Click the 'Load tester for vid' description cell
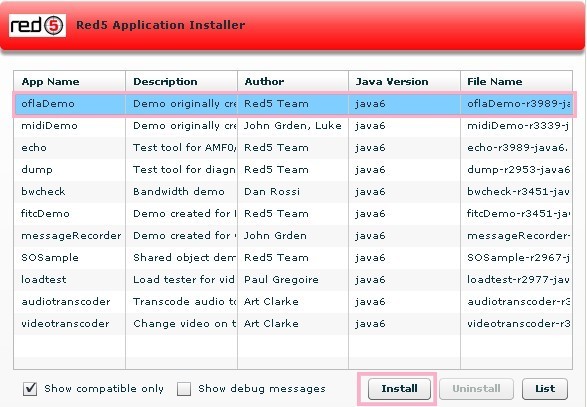587x407 pixels. coord(182,280)
